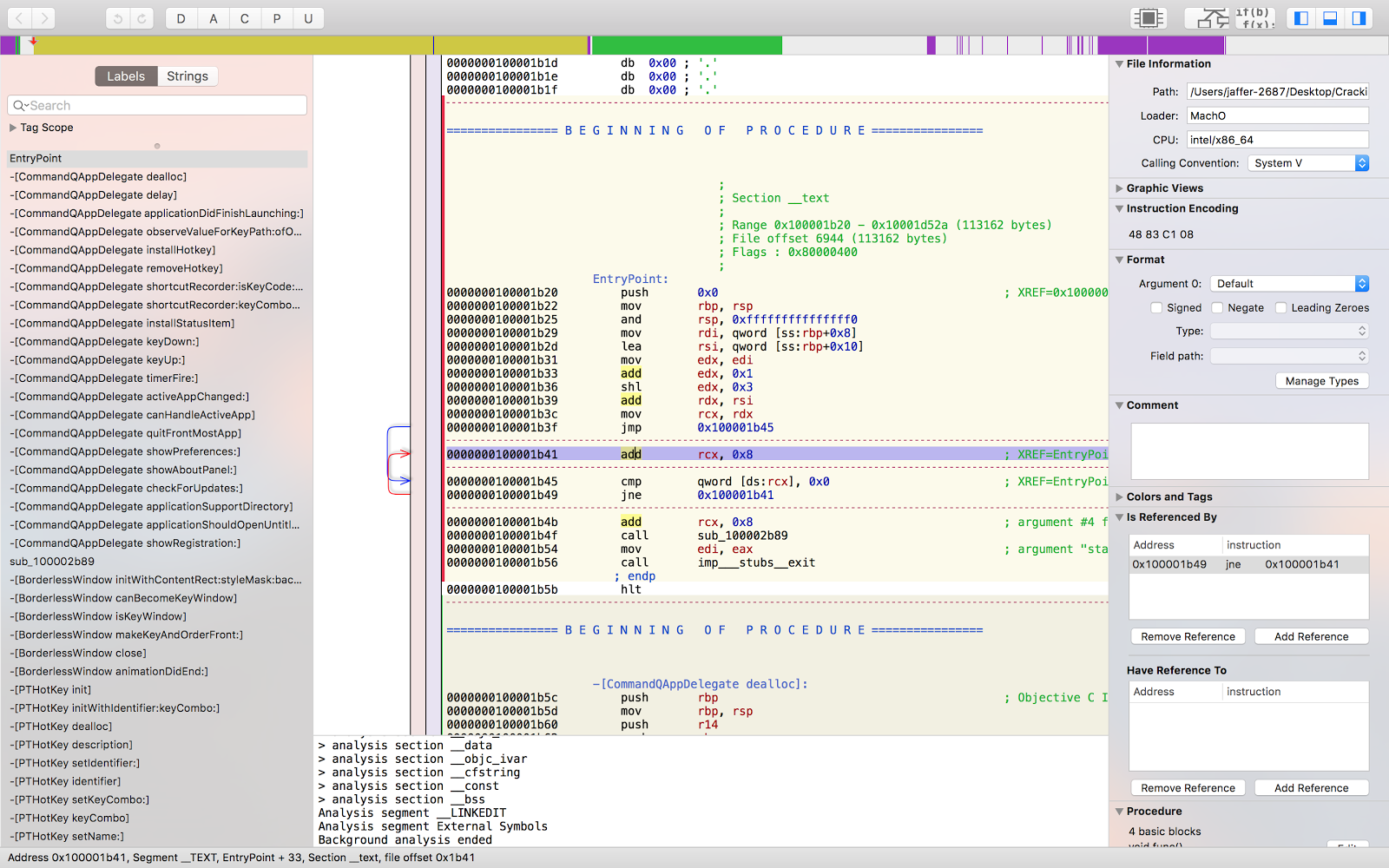Select sub_100002b89 in labels list
This screenshot has height=868, width=1389.
click(x=157, y=562)
